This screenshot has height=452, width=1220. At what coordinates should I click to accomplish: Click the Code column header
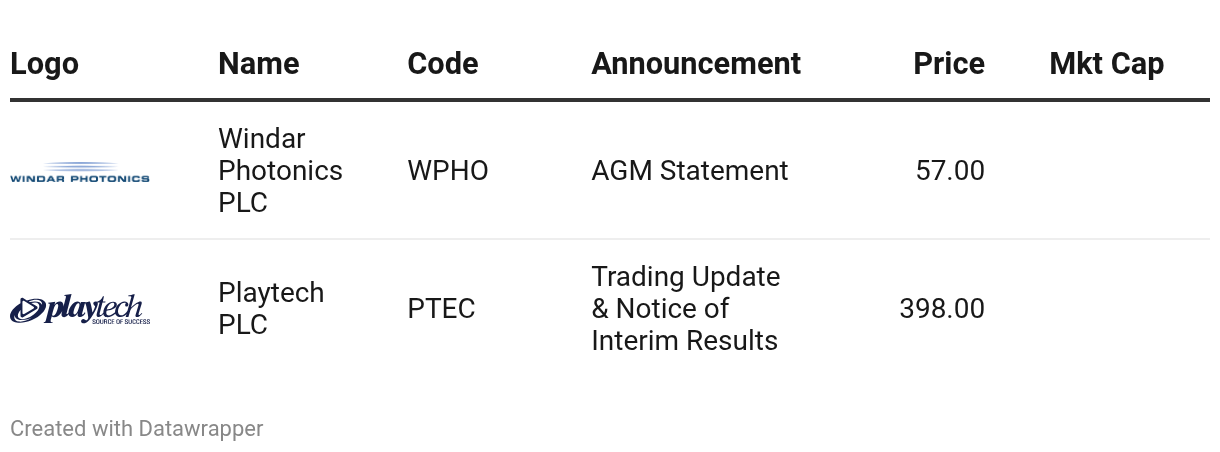[442, 64]
